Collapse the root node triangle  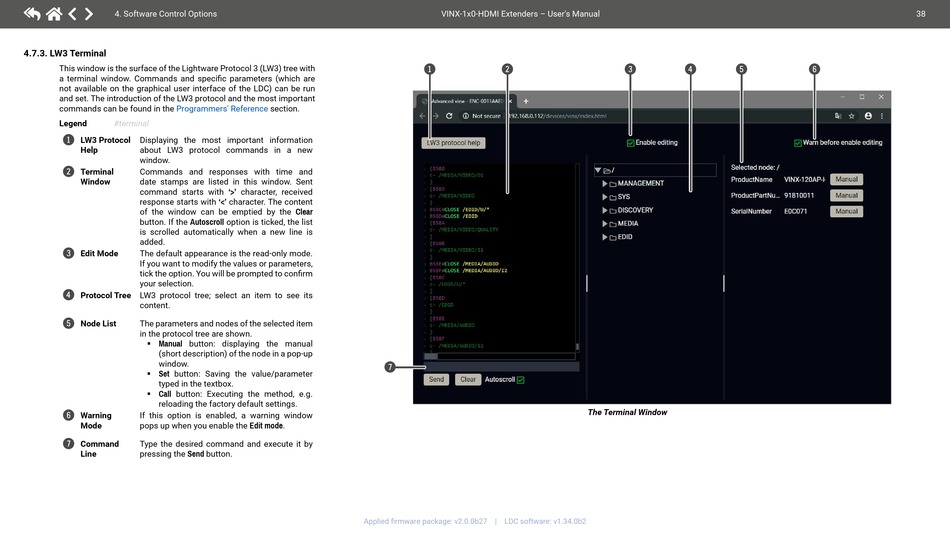click(597, 170)
